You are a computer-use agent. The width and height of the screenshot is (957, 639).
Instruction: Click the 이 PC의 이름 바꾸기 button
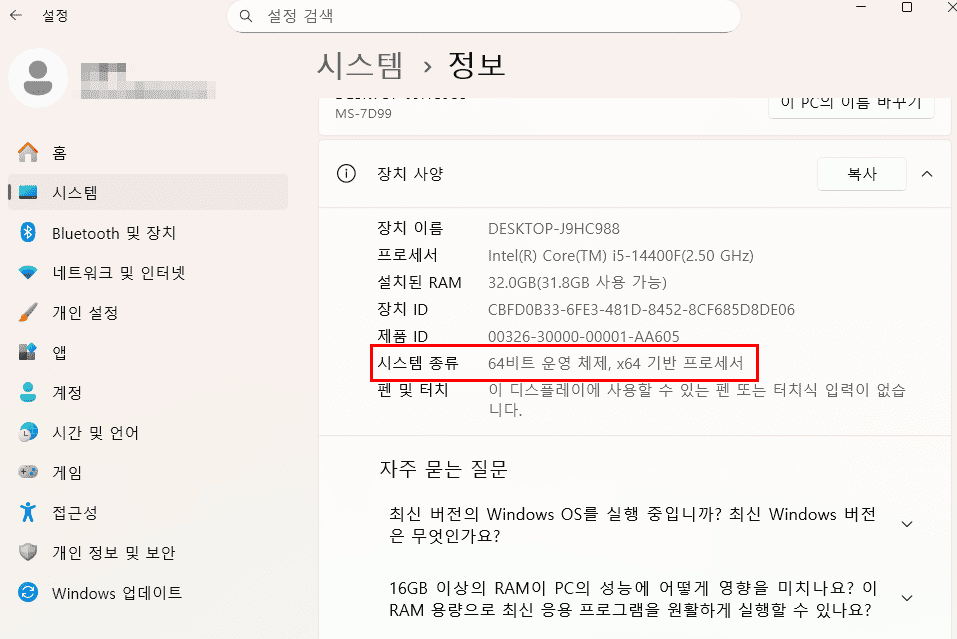point(851,101)
